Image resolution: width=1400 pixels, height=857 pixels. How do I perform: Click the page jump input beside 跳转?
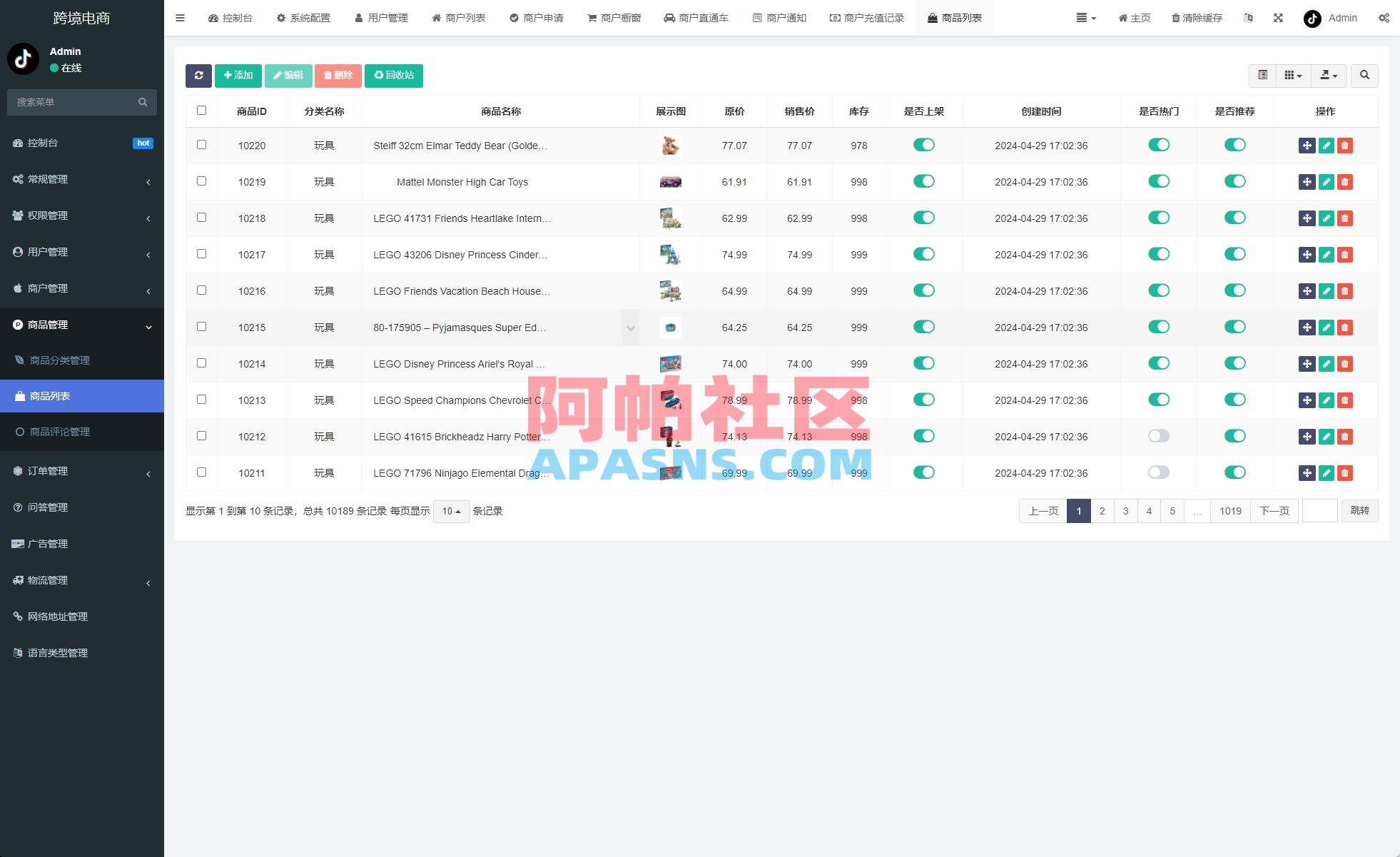1319,511
